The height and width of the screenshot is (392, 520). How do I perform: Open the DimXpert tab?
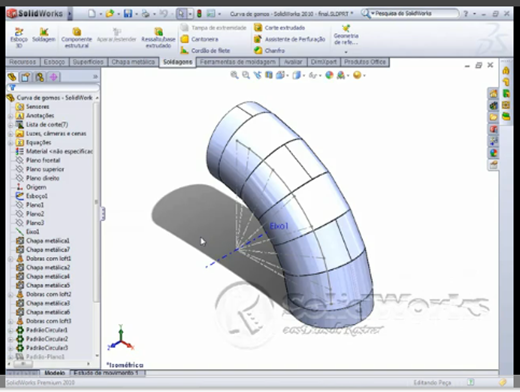[x=324, y=62]
